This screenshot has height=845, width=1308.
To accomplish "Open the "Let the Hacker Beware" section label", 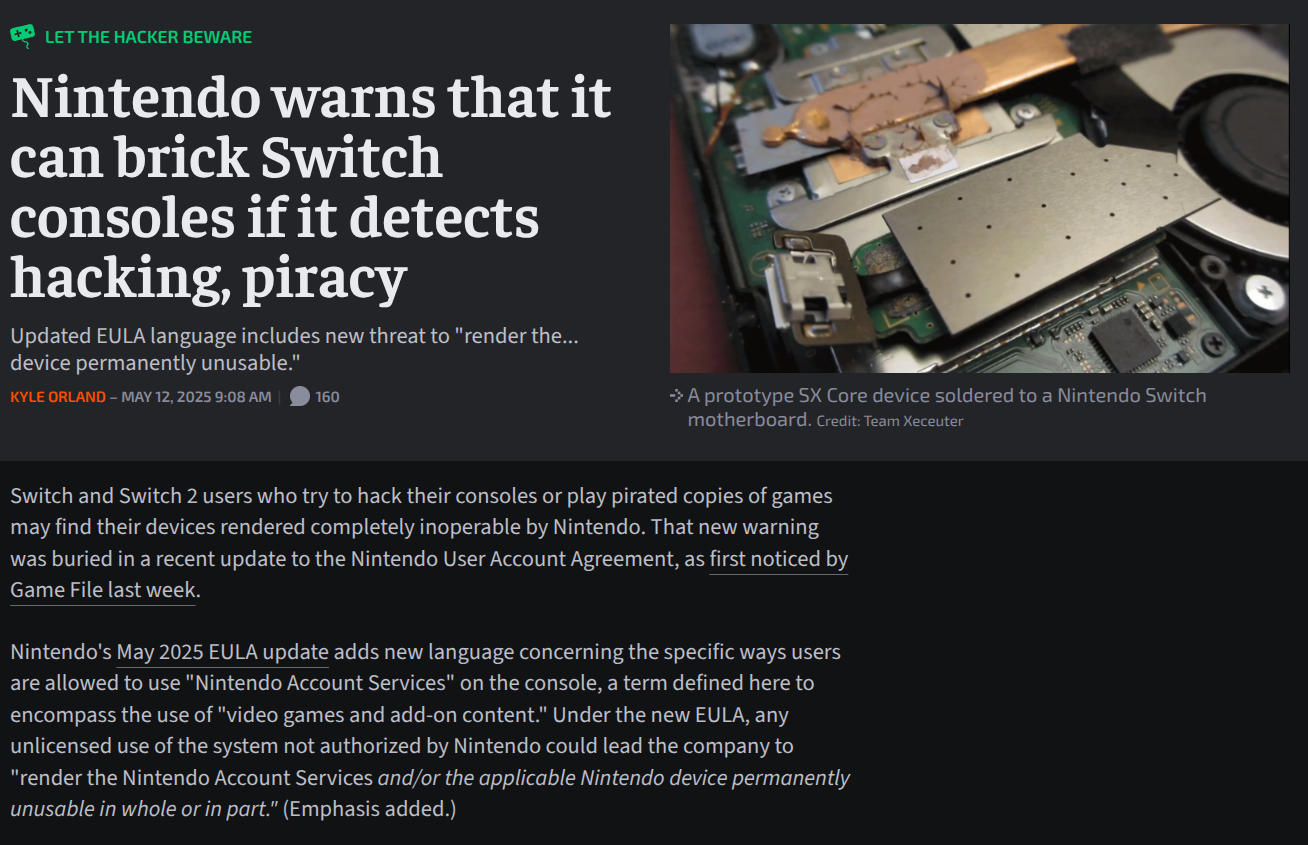I will point(148,37).
